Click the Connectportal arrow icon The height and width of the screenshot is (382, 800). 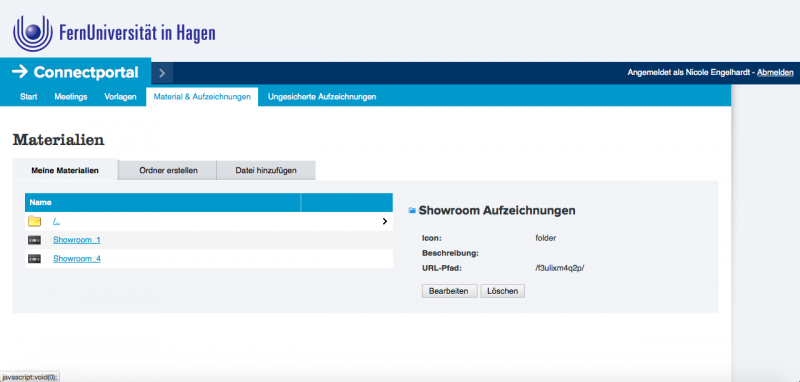(19, 72)
